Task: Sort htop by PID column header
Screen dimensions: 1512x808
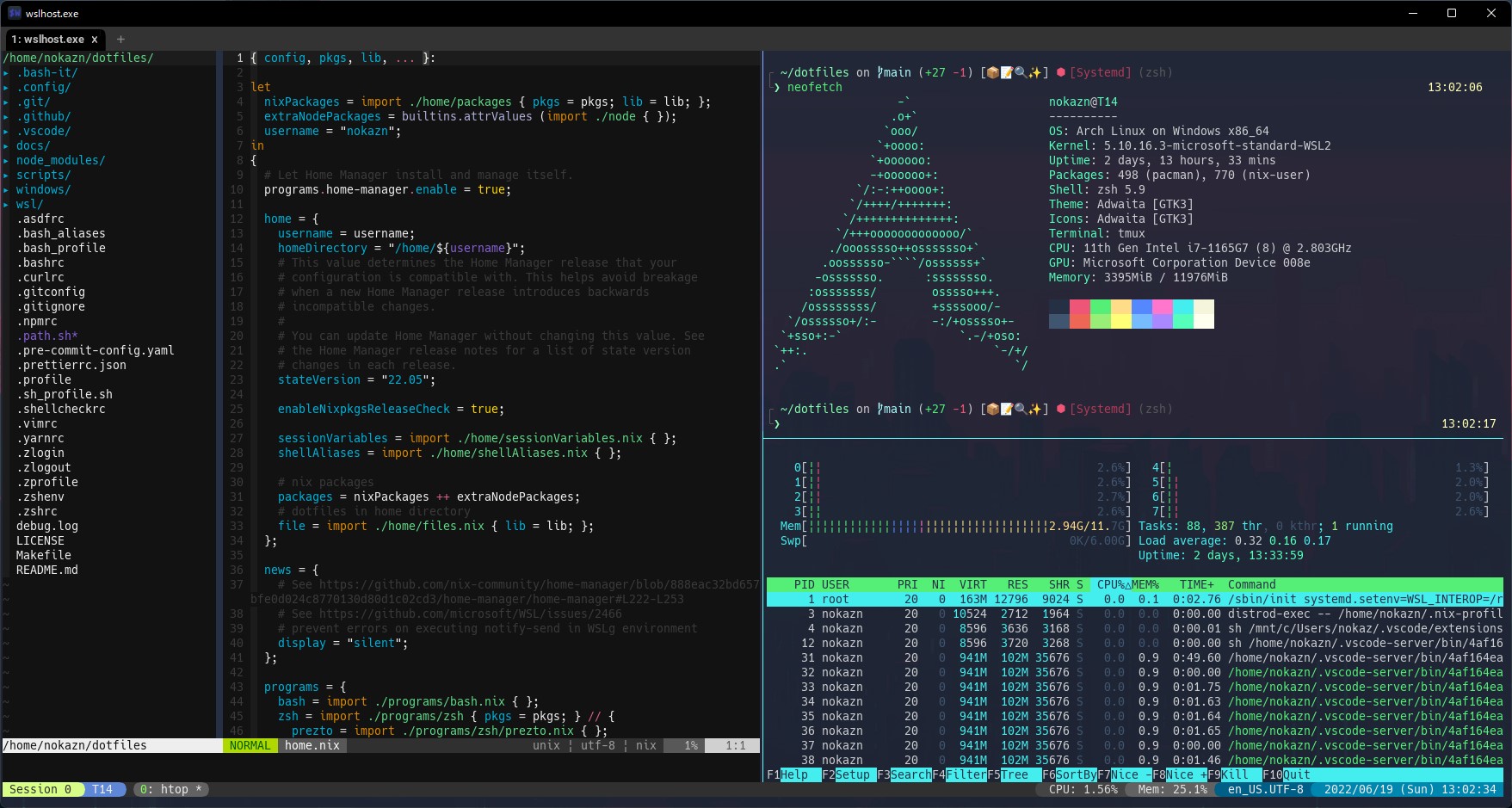Action: click(805, 584)
